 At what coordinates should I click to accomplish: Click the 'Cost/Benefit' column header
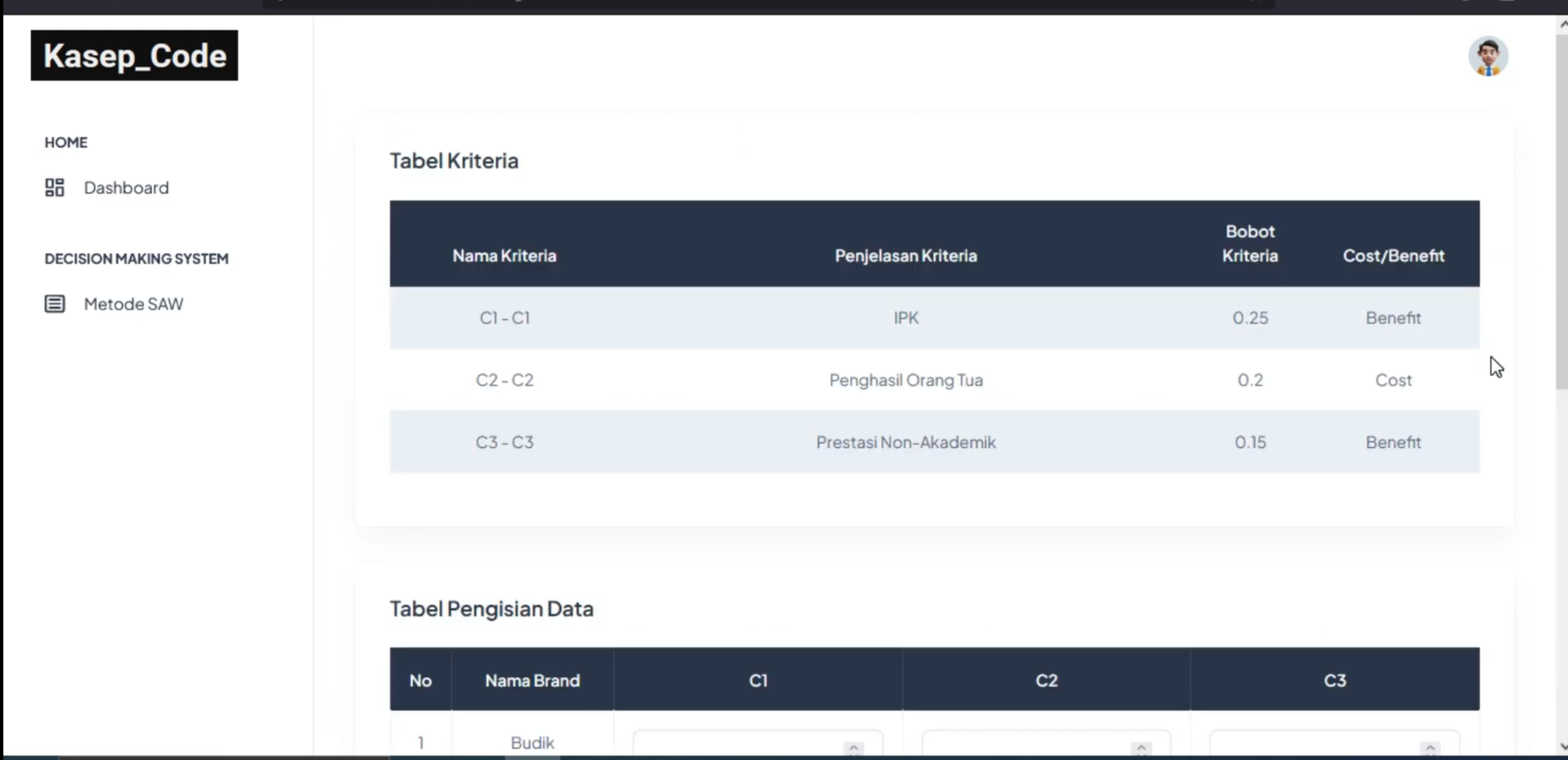[1393, 255]
